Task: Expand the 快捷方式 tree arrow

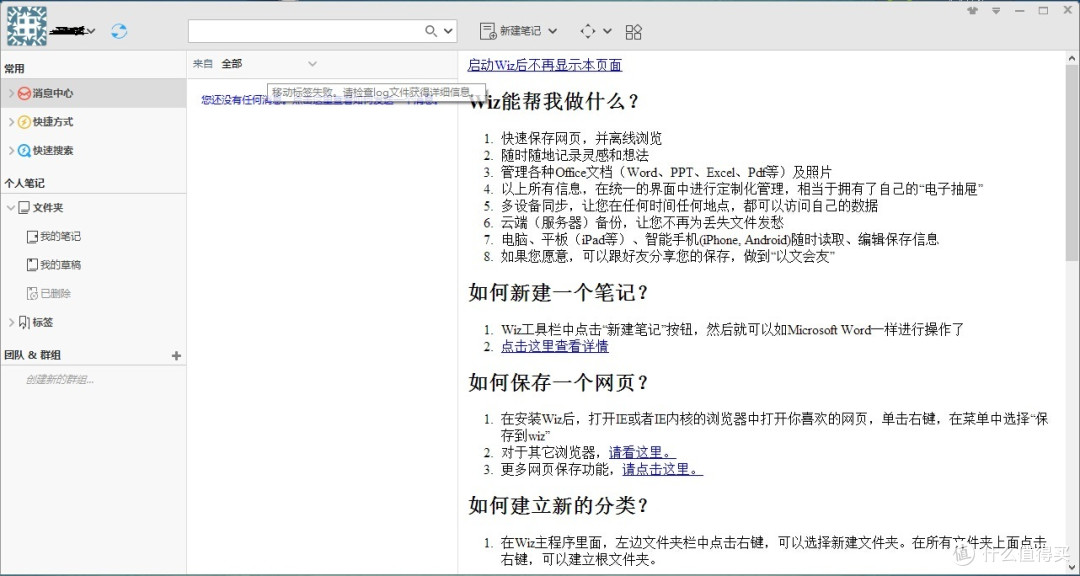Action: tap(11, 122)
